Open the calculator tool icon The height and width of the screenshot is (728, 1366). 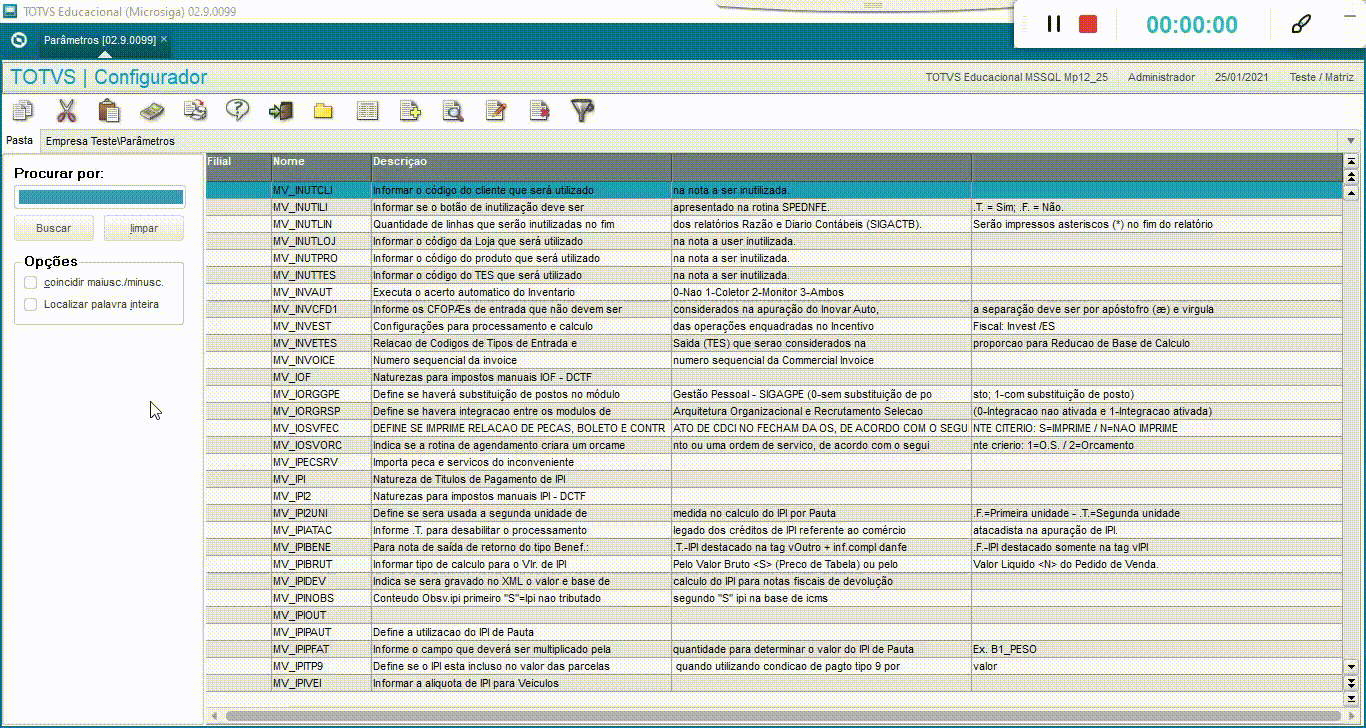coord(152,110)
